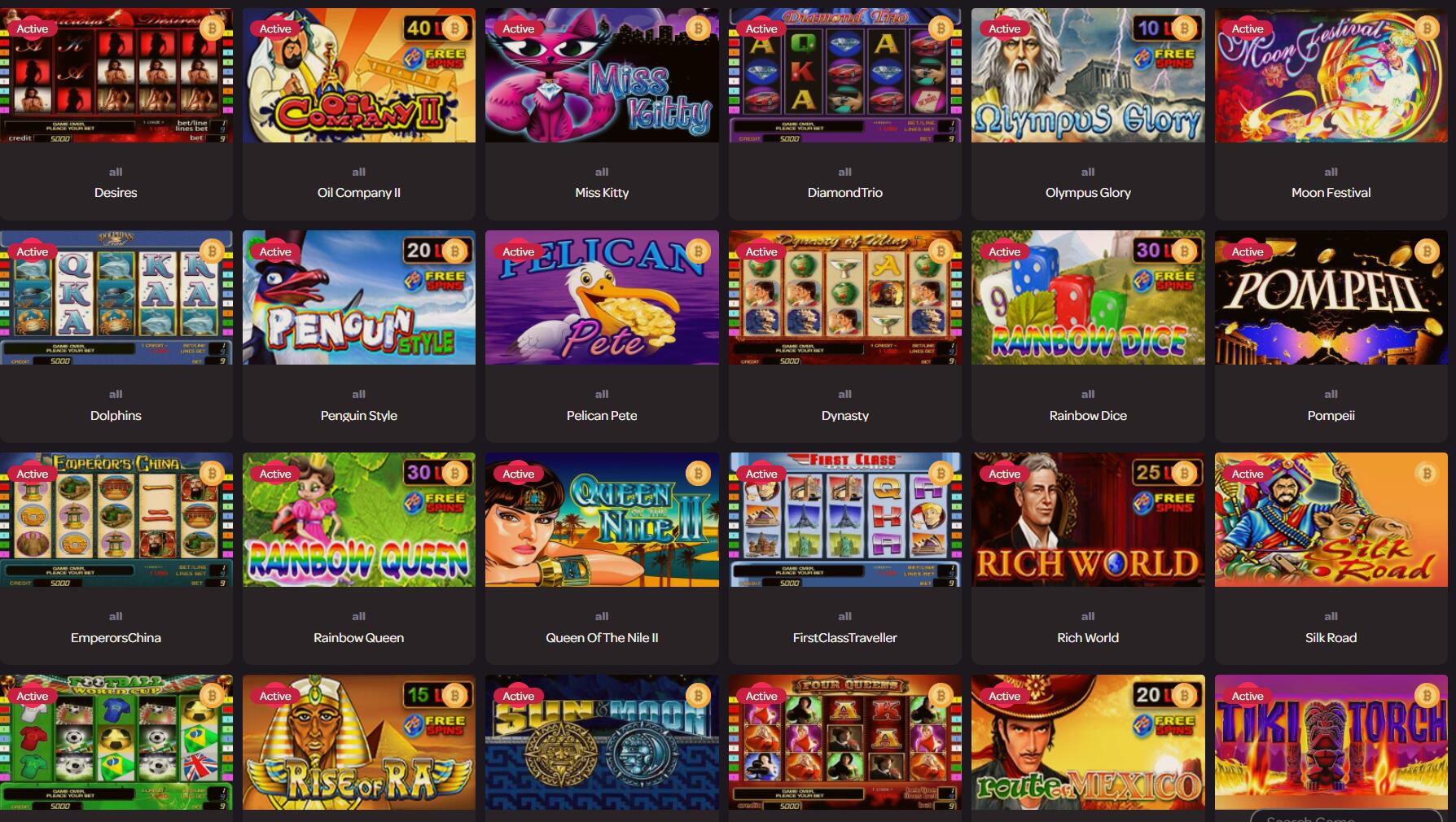Open the Rise of Ra game thumbnail

tap(359, 742)
